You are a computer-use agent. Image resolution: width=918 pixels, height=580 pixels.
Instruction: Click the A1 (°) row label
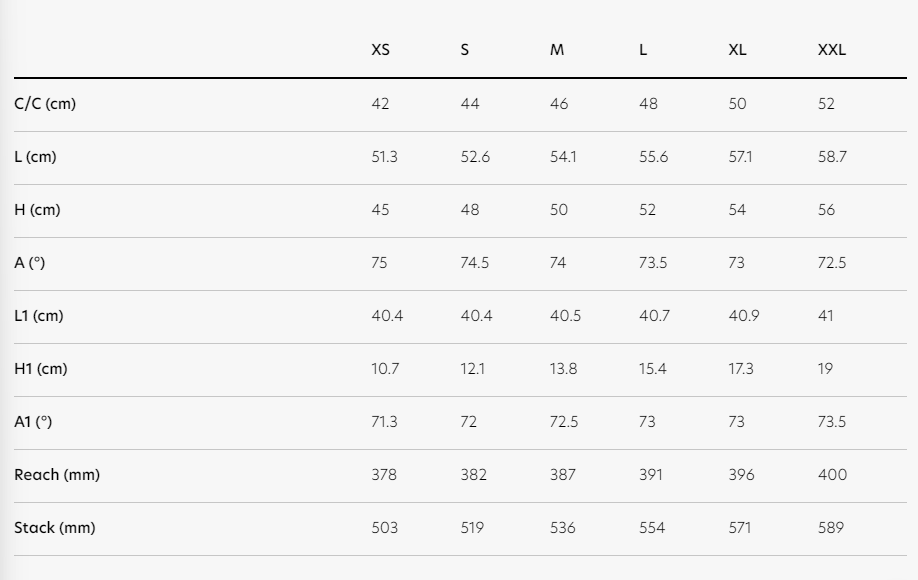tap(33, 422)
